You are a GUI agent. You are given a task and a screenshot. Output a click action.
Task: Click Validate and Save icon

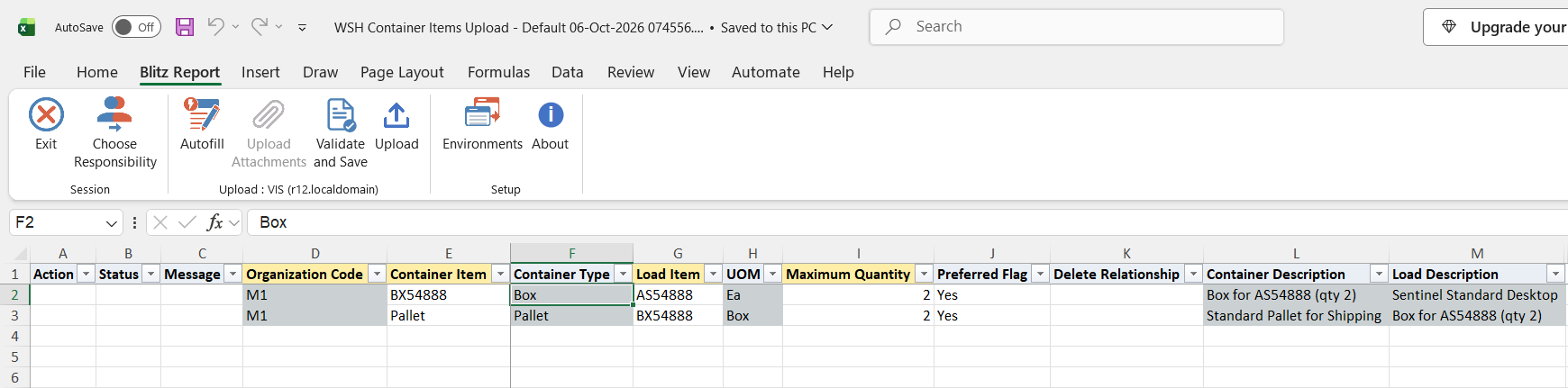click(341, 115)
